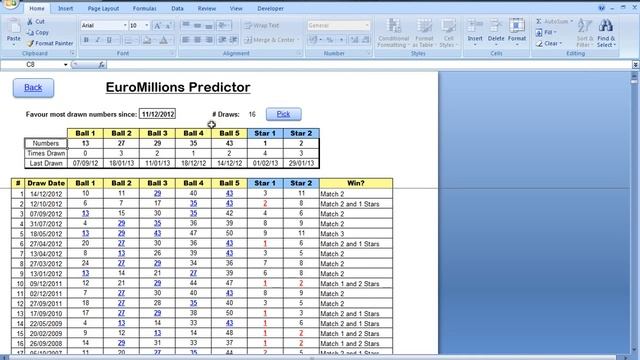Toggle Wrap Text

[262, 25]
